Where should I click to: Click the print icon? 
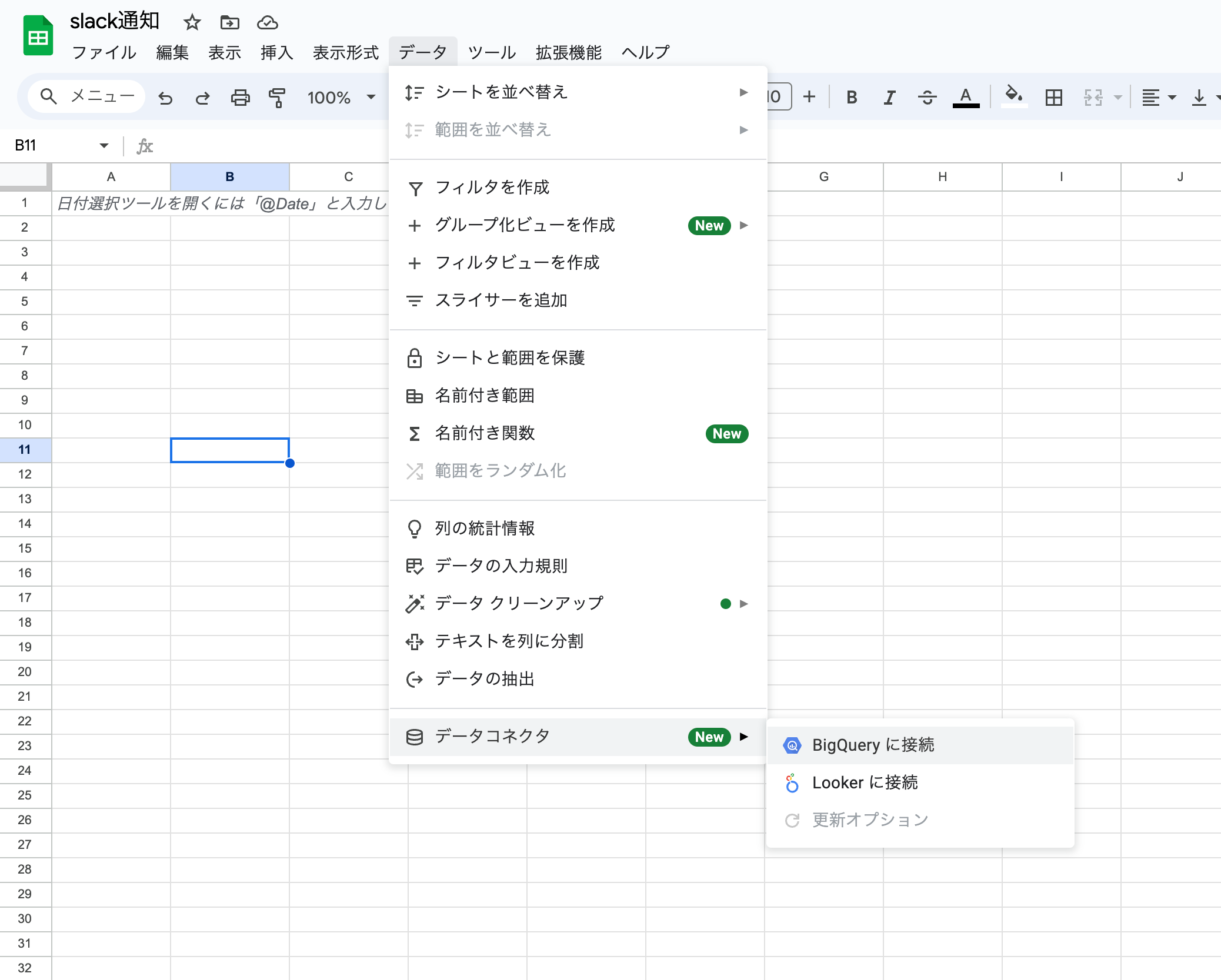tap(240, 98)
